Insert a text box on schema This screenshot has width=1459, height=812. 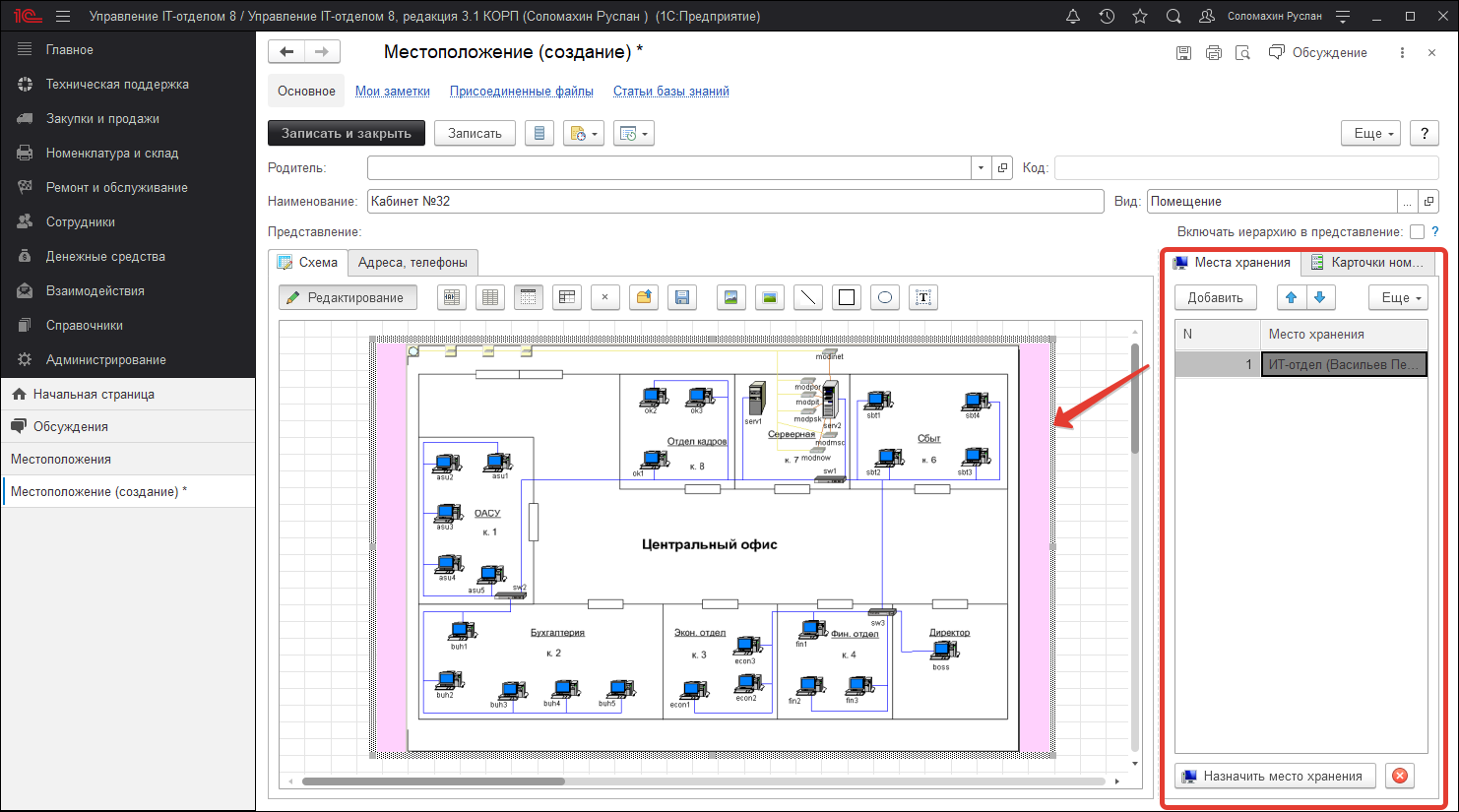(922, 298)
